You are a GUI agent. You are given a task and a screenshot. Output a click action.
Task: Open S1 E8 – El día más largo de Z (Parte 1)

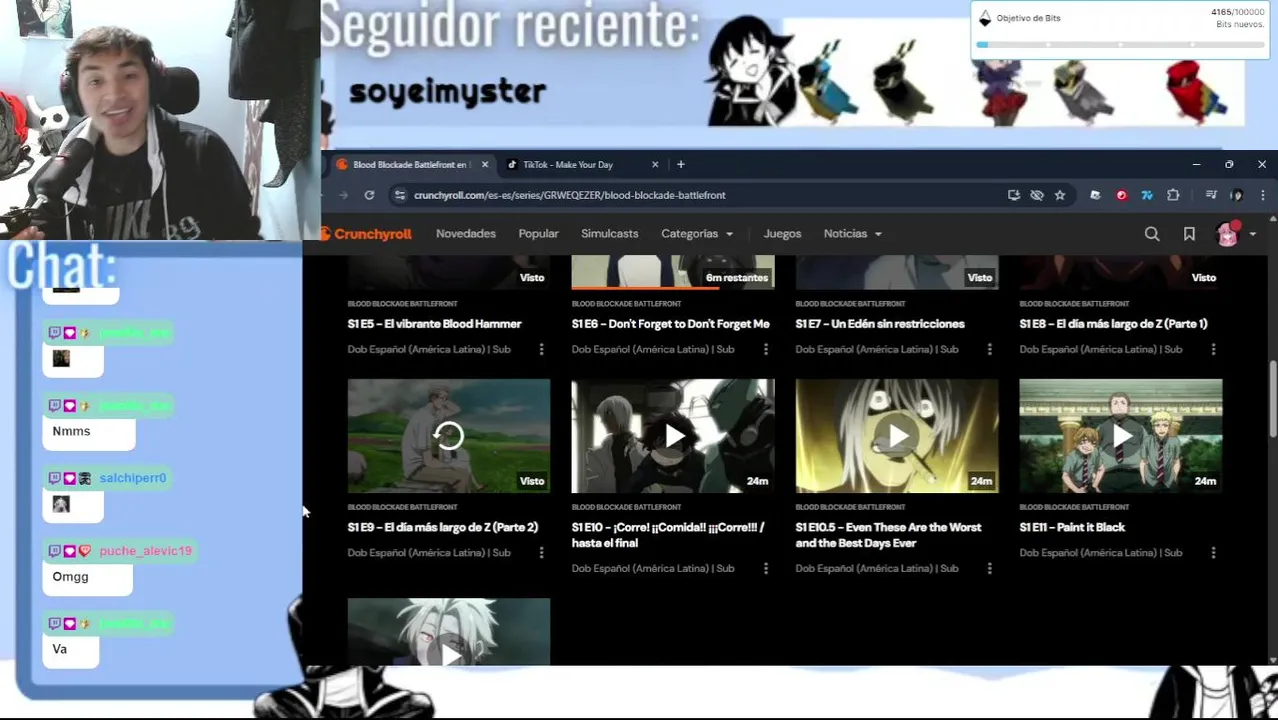click(x=1113, y=324)
